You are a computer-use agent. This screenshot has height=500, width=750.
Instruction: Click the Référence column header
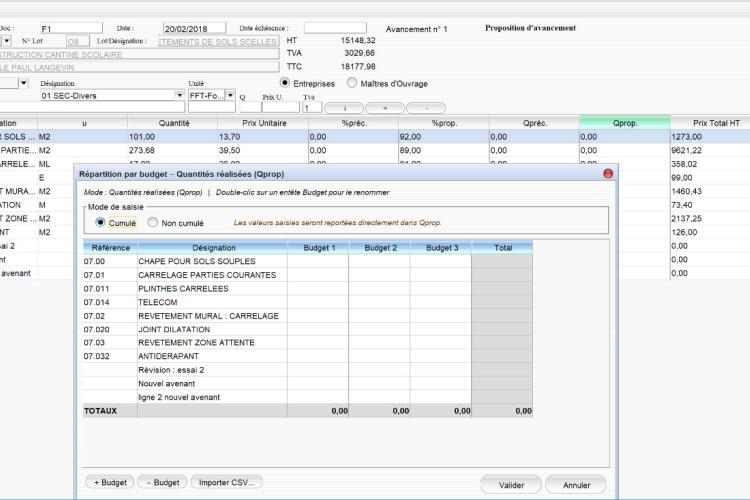[110, 247]
